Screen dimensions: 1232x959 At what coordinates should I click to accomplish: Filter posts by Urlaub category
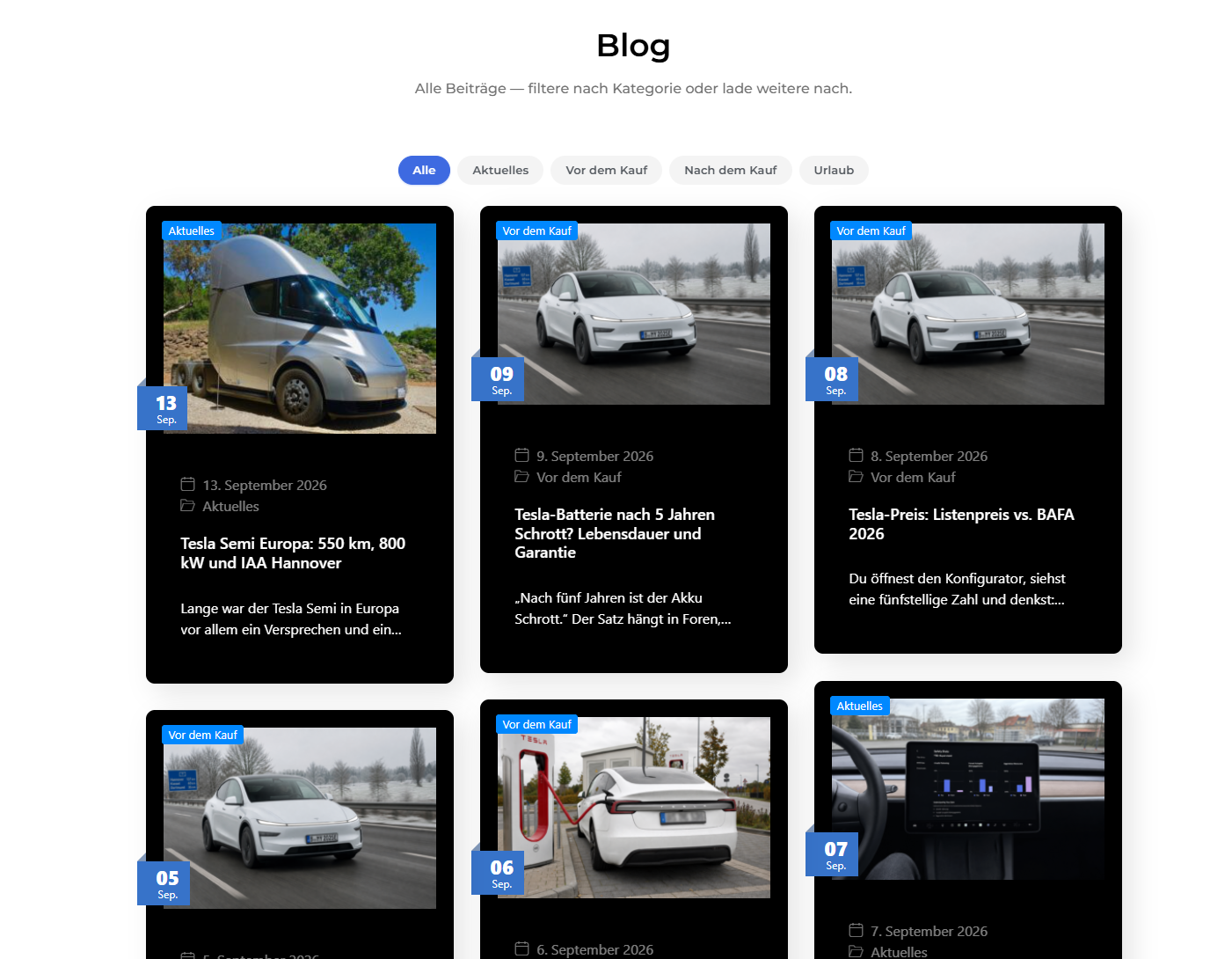[x=834, y=171]
